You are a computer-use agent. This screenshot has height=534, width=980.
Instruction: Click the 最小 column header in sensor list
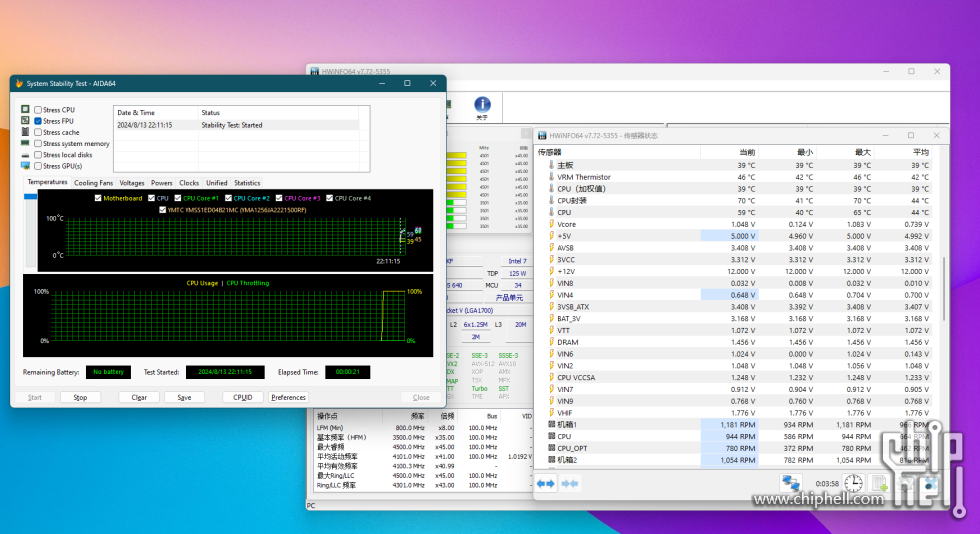click(788, 152)
